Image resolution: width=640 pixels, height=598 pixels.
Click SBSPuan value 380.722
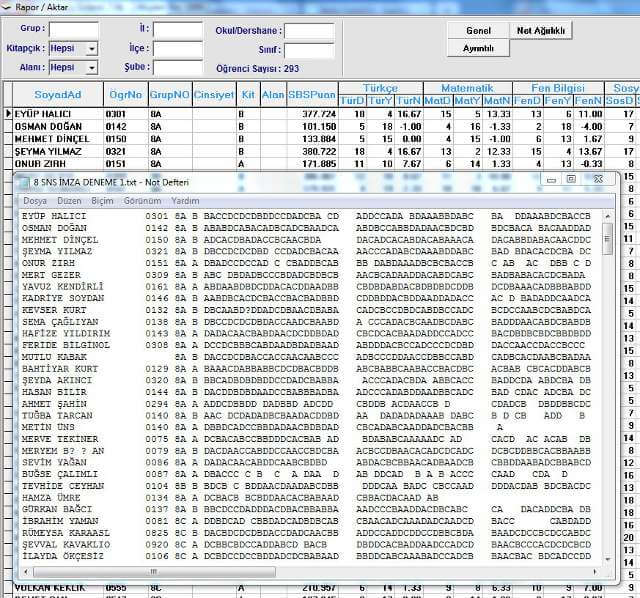click(319, 151)
